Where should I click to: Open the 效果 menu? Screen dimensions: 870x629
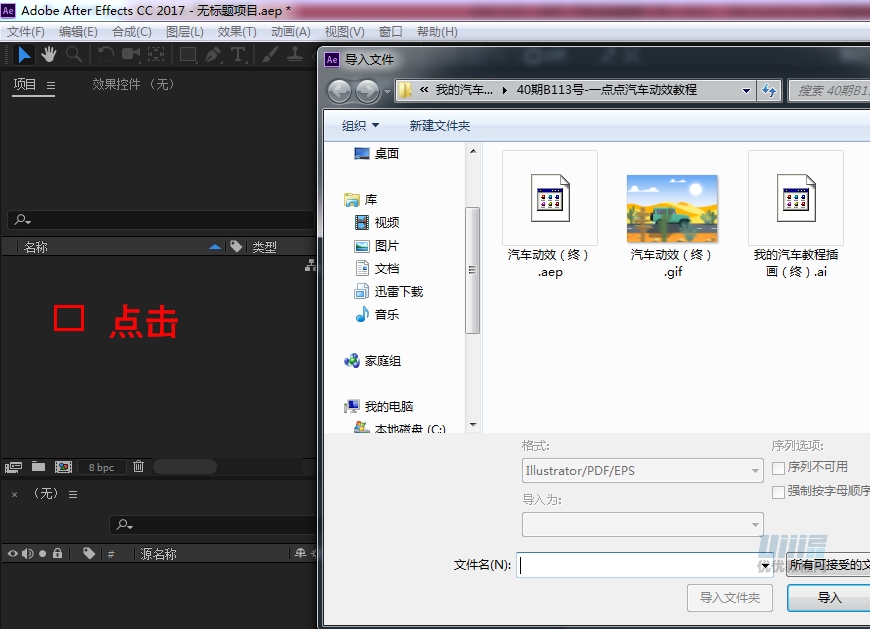pyautogui.click(x=237, y=31)
